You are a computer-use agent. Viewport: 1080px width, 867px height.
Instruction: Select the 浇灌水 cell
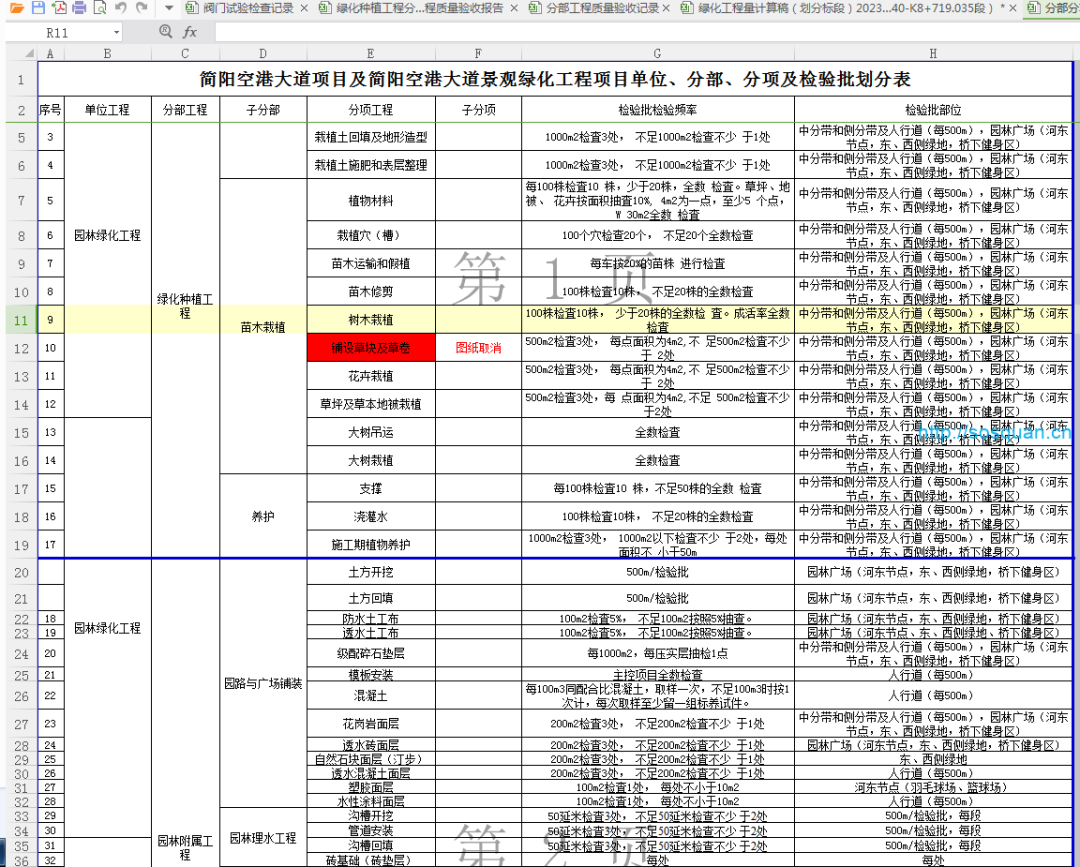[x=371, y=516]
